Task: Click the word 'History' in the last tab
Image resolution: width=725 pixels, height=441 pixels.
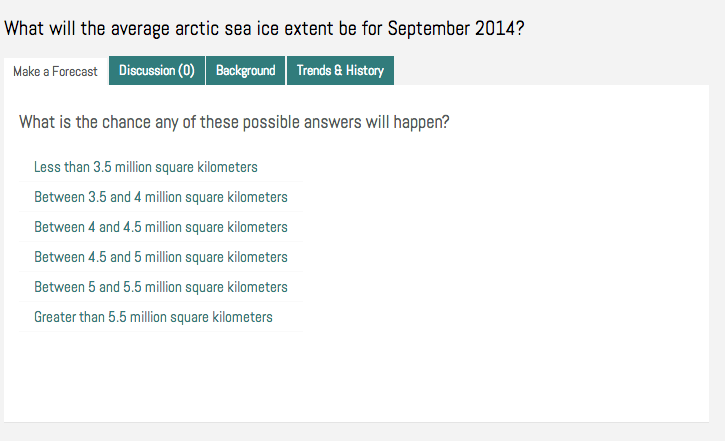Action: [365, 71]
